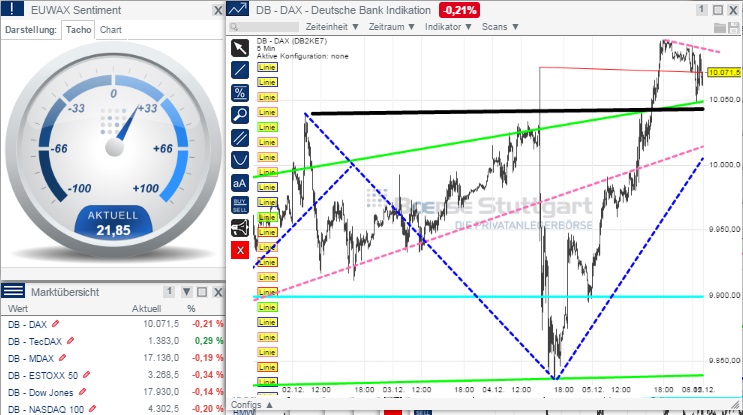Click the pencil icon next to DB - NASDAQ 100
This screenshot has width=743, height=415.
(x=92, y=408)
